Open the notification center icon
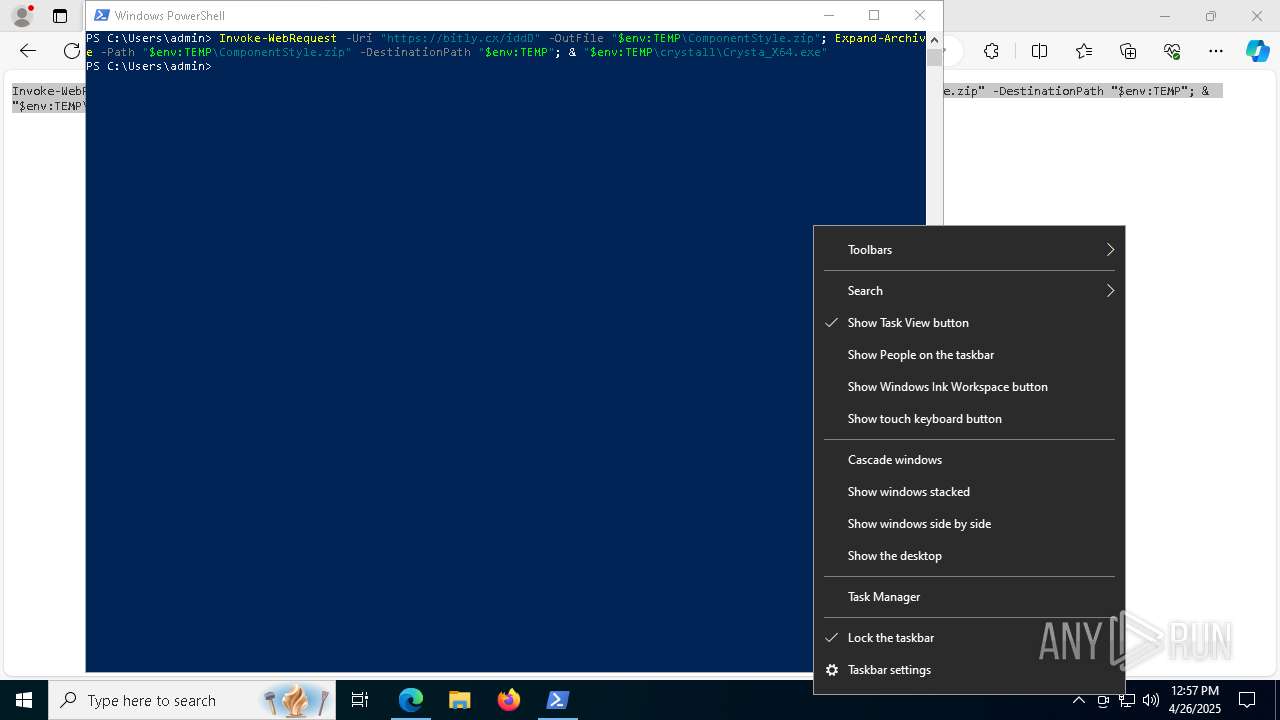Image resolution: width=1280 pixels, height=720 pixels. click(1247, 700)
